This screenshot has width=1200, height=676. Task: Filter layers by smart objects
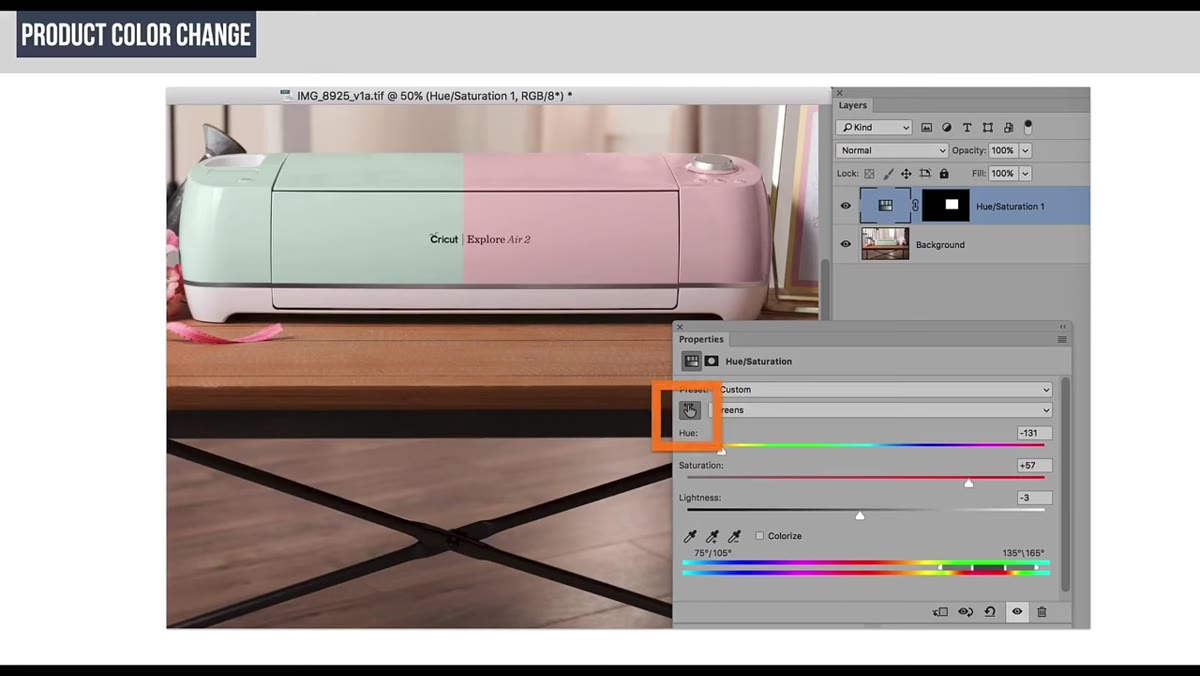point(1008,128)
